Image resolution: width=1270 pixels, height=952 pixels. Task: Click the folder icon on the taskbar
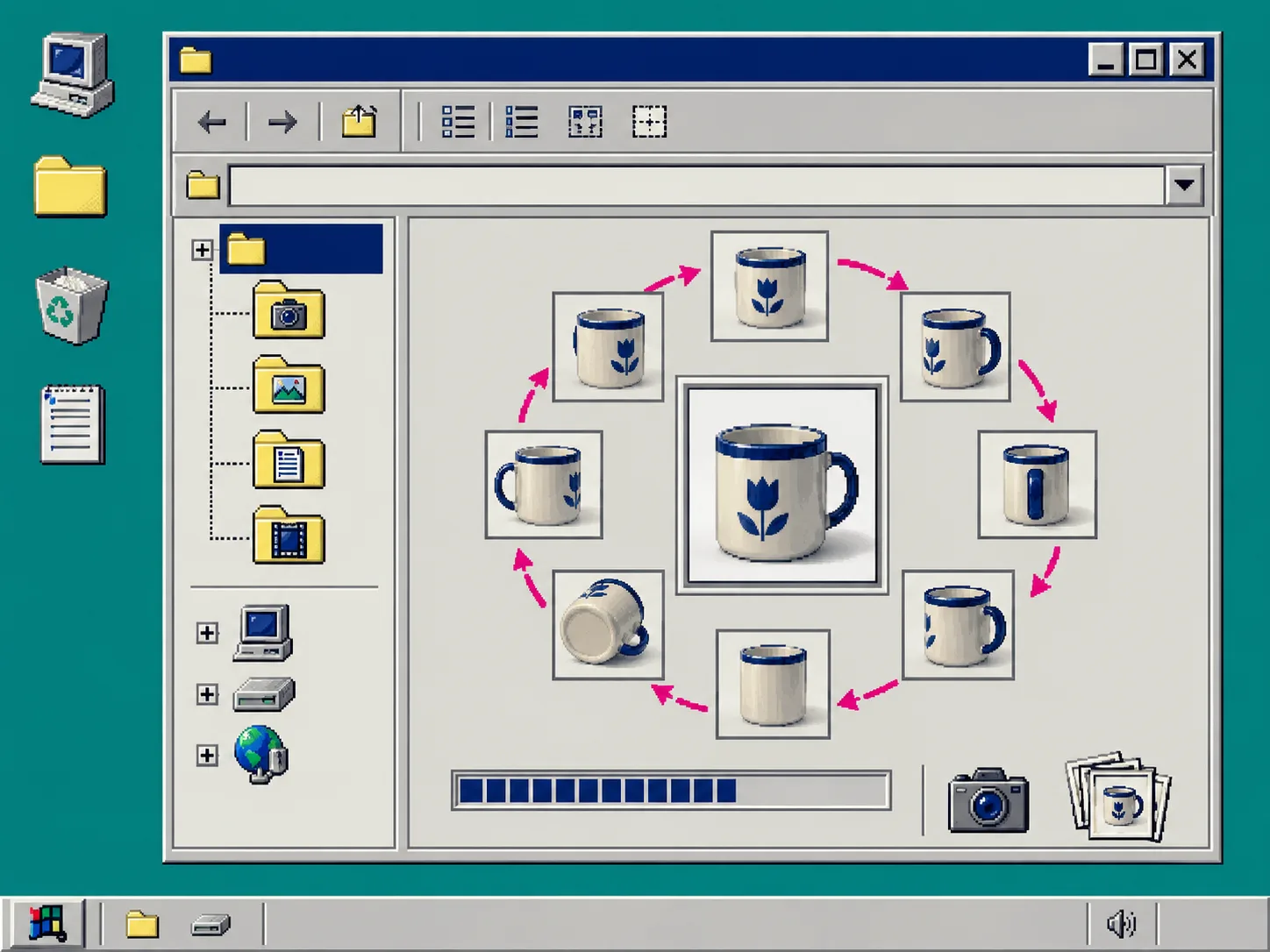pyautogui.click(x=141, y=924)
